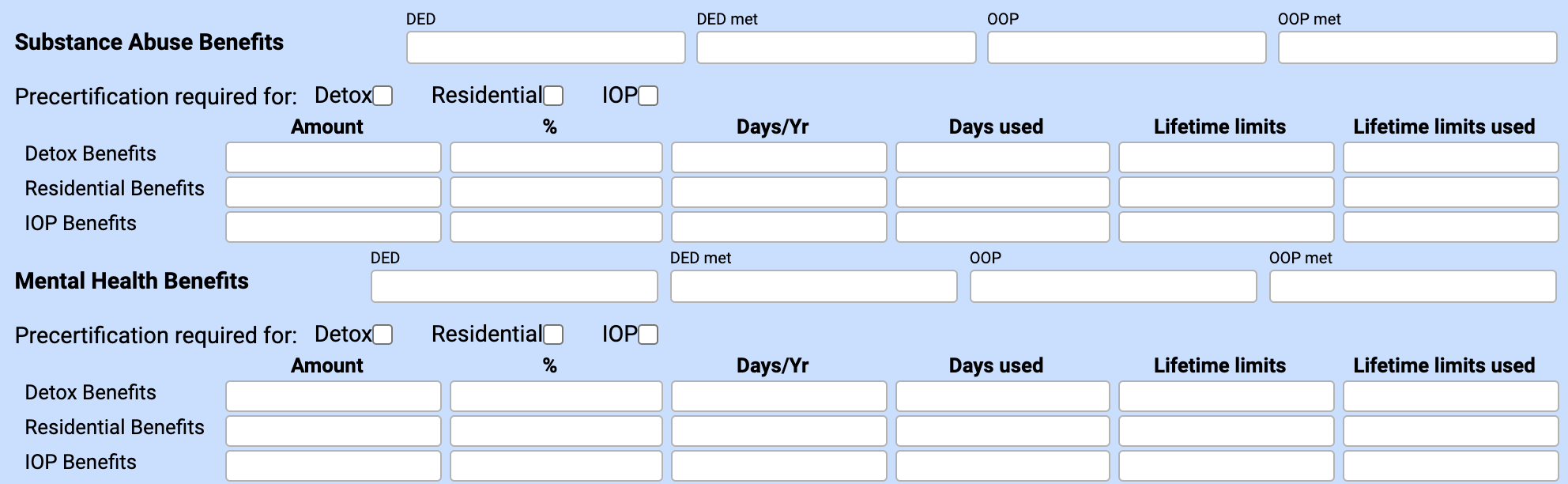The height and width of the screenshot is (484, 1568).
Task: Click Lifetime limits used for IOP Benefits
Action: pyautogui.click(x=1450, y=226)
